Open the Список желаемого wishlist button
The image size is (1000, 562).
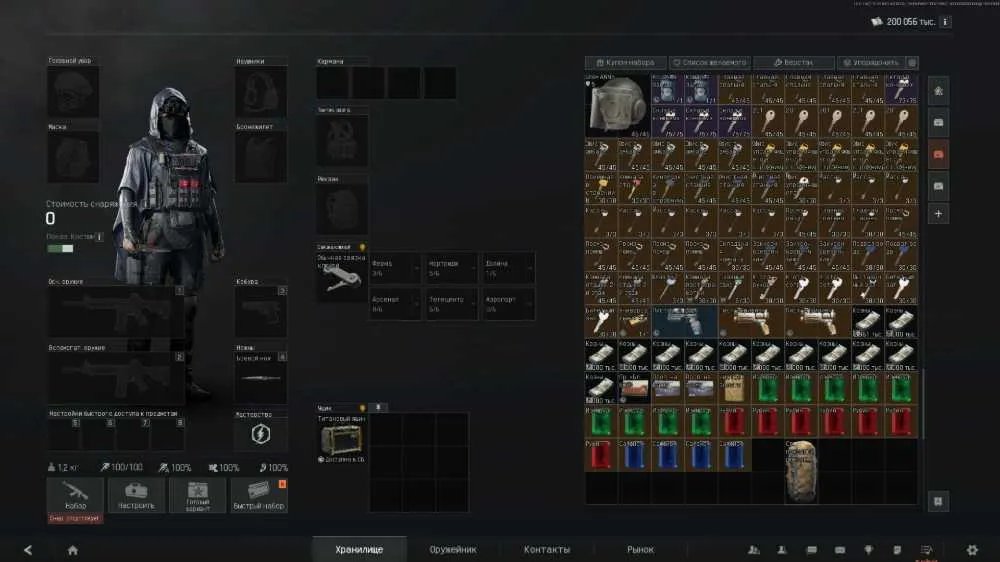coord(710,63)
